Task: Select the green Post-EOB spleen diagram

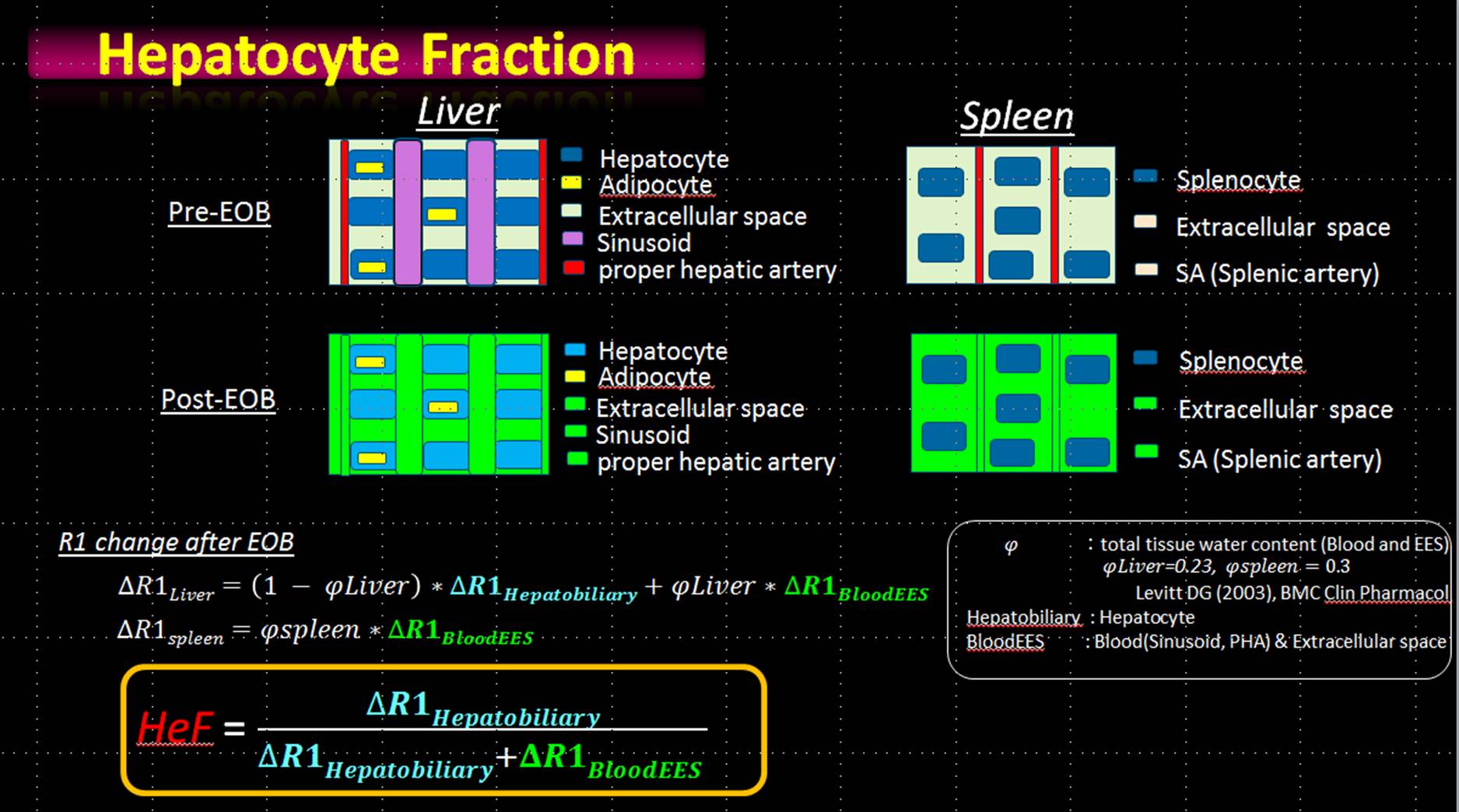Action: click(x=1013, y=403)
